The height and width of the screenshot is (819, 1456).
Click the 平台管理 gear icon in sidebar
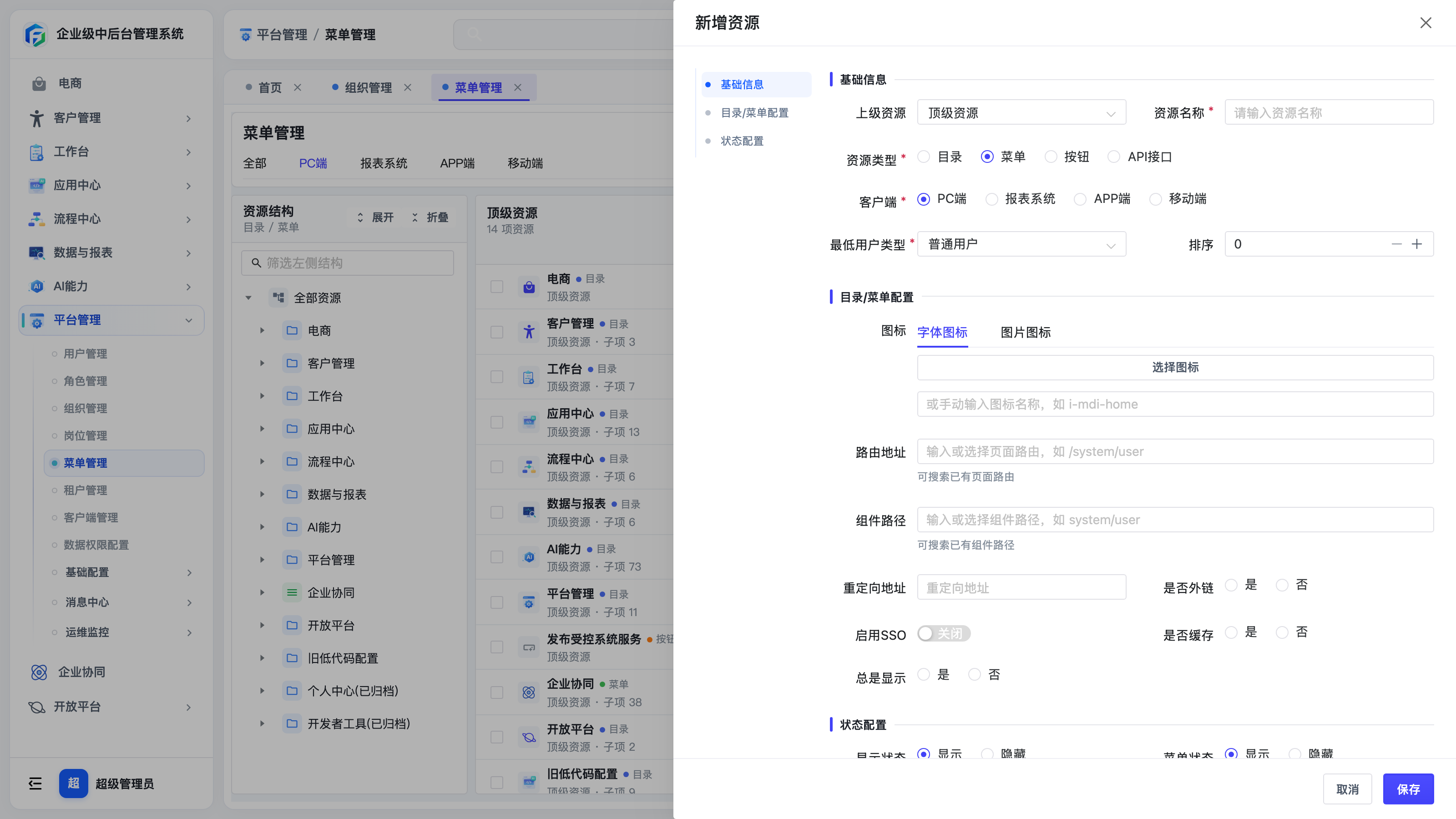tap(36, 320)
